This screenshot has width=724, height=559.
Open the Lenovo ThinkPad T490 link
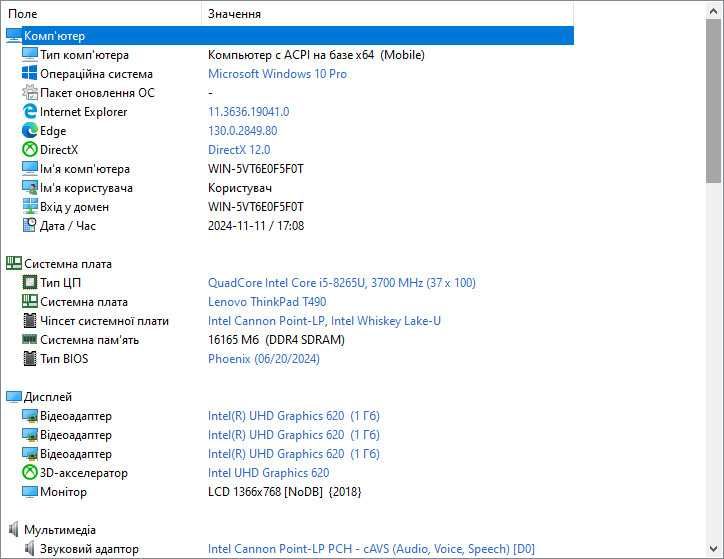(267, 301)
